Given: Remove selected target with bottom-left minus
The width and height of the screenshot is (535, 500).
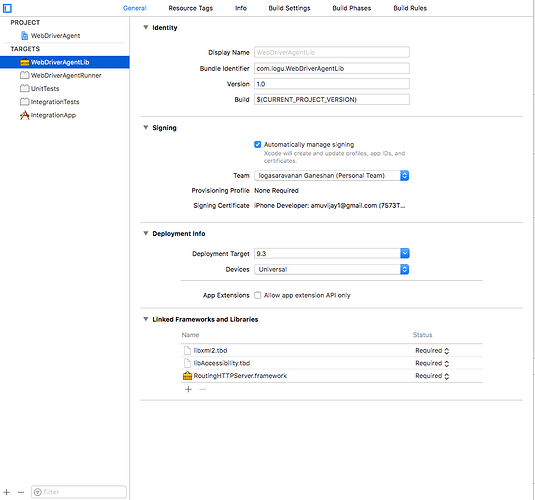Looking at the screenshot, I should tap(21, 492).
